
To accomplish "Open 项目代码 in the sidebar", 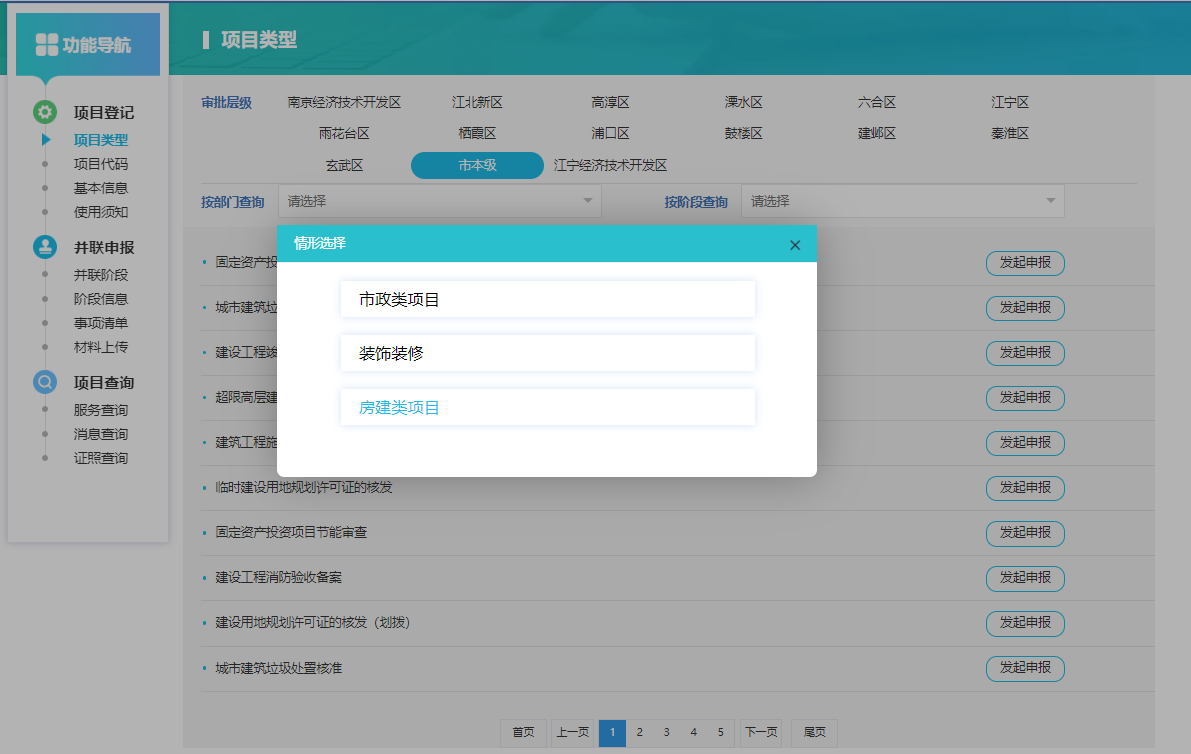I will (101, 164).
